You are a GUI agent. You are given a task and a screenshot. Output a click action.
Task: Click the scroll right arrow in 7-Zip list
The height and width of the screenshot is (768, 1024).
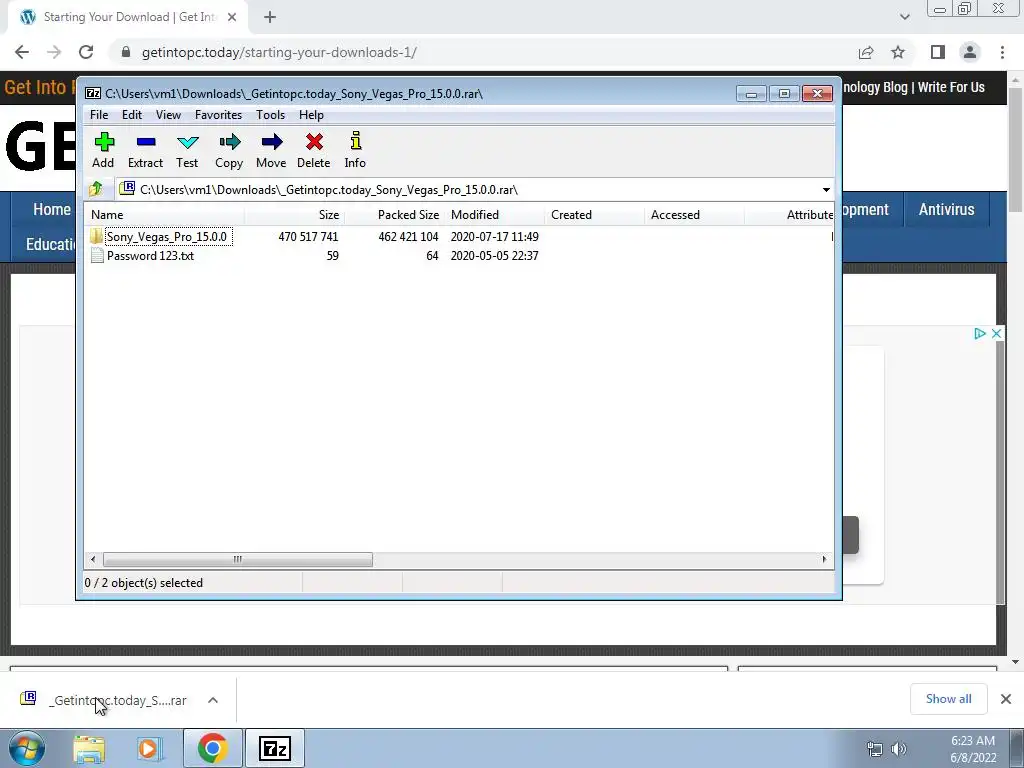pos(824,560)
